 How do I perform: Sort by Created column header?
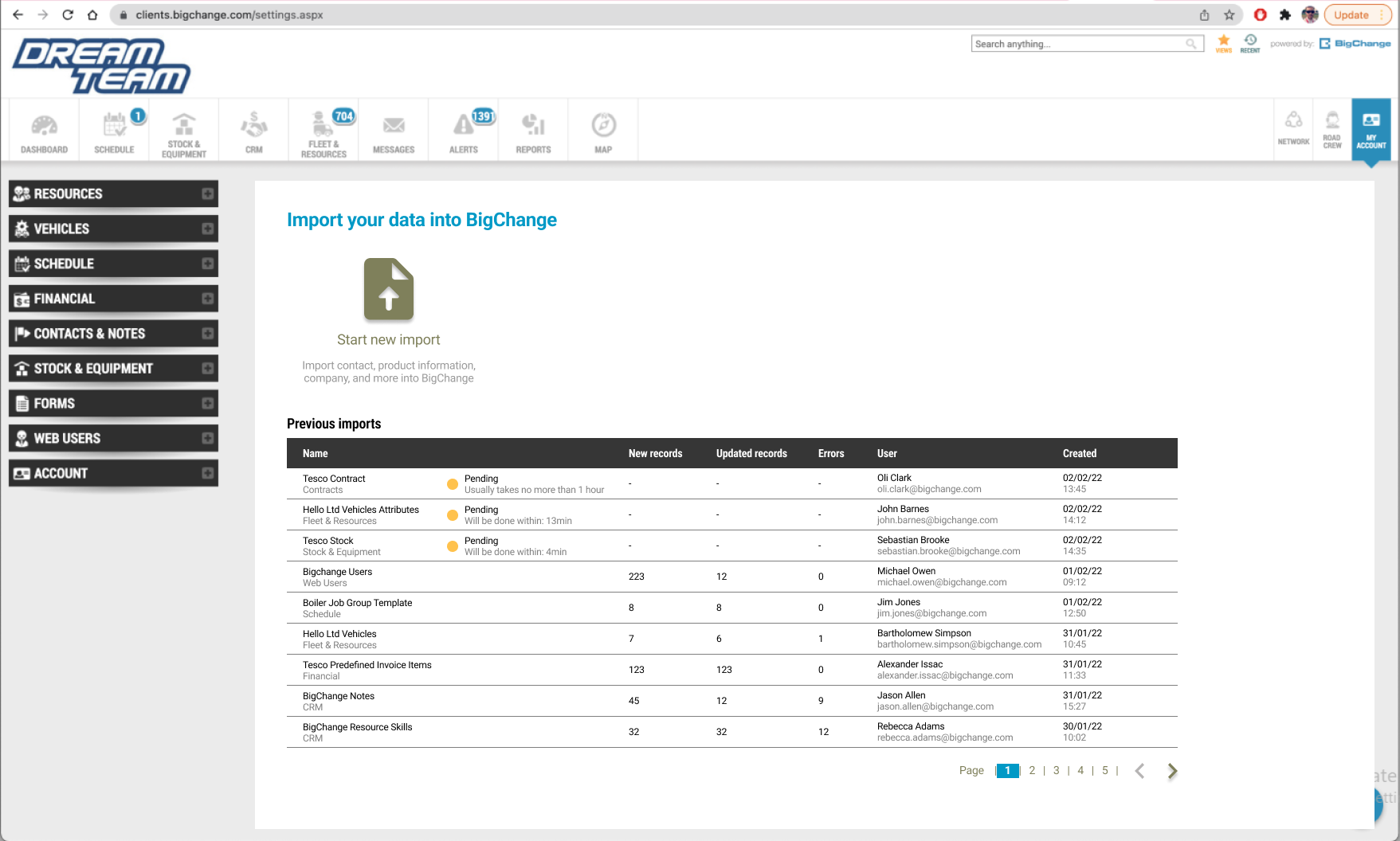click(1080, 453)
